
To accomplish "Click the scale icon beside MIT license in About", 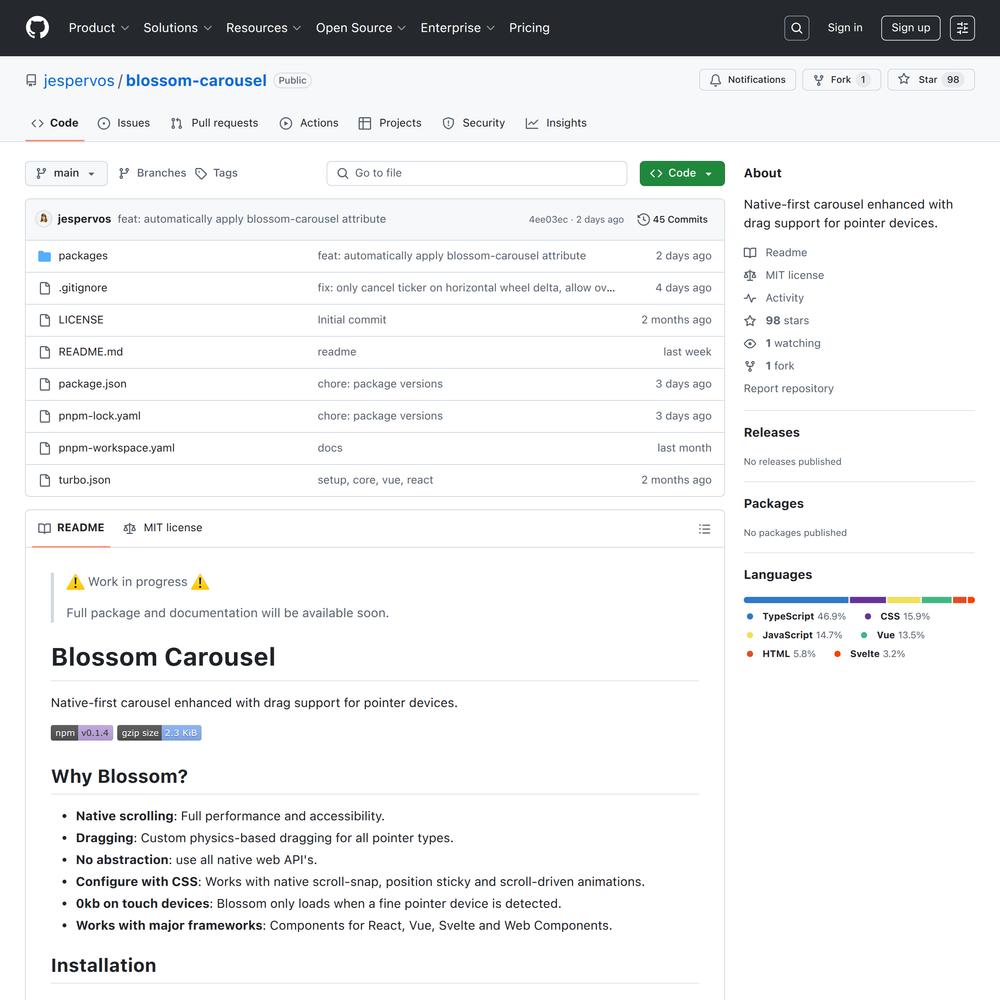I will coord(750,276).
